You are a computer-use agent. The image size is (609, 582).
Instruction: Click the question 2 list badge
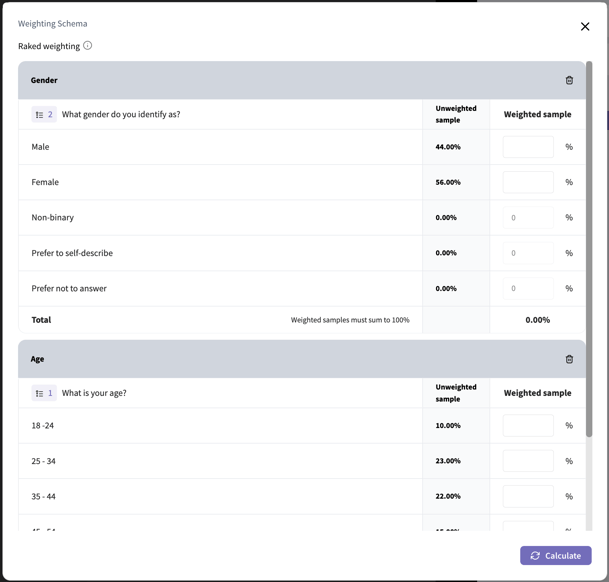point(44,114)
